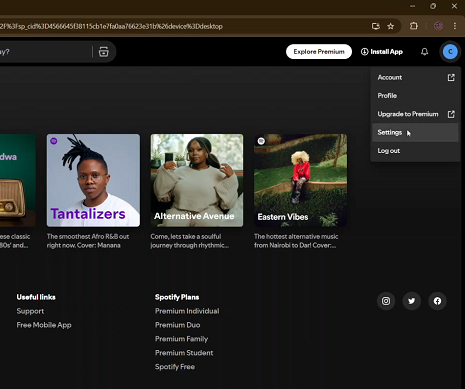Open the Spotify Facebook page
This screenshot has height=389, width=465.
pos(437,301)
